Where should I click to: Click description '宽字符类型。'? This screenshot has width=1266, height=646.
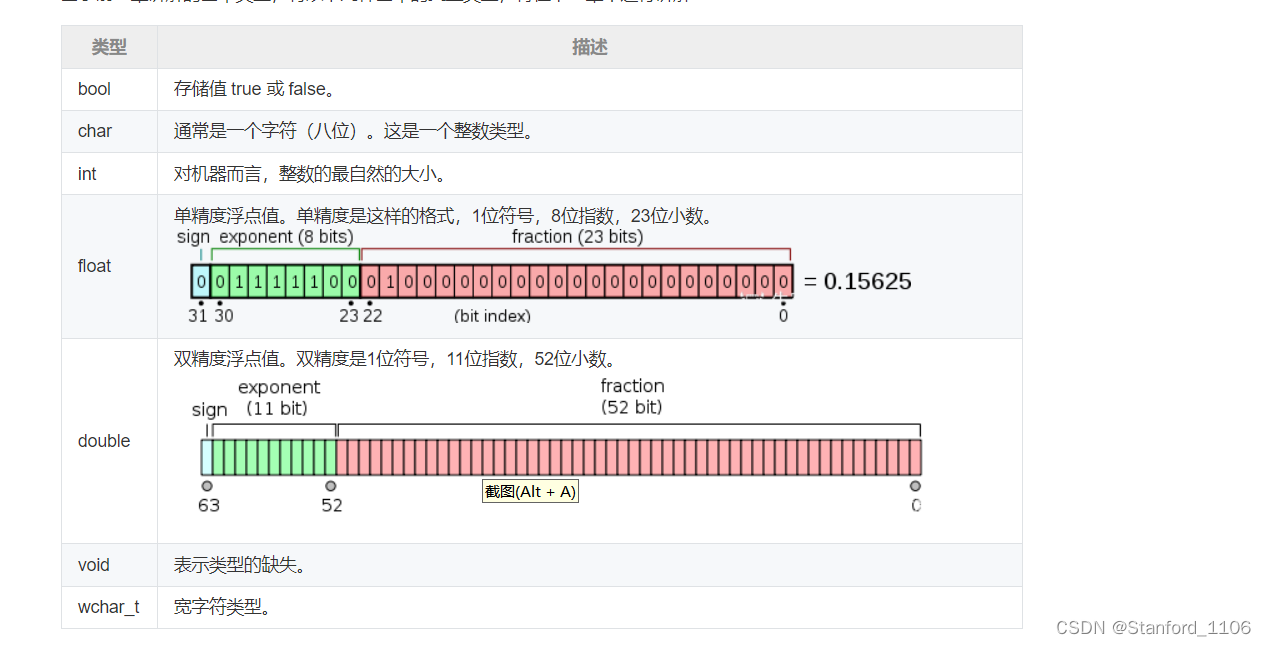pyautogui.click(x=223, y=607)
